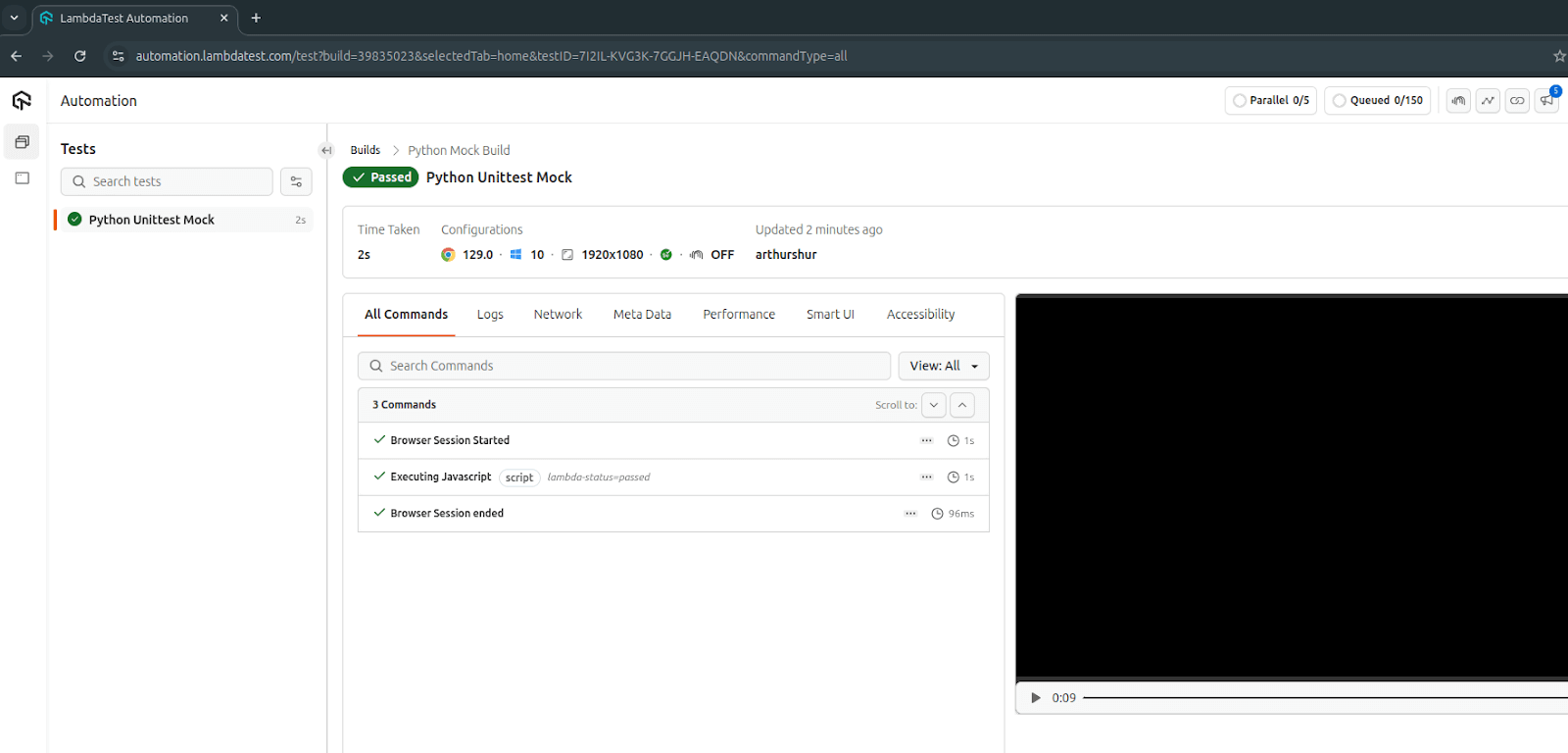Open Chrome's tab search dropdown arrow

tap(14, 18)
